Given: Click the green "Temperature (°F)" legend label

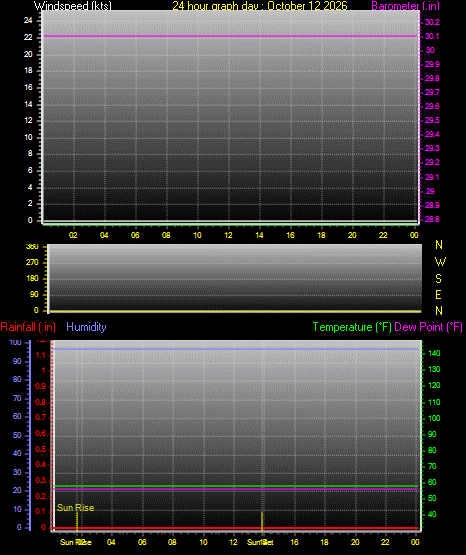Looking at the screenshot, I should (352, 327).
